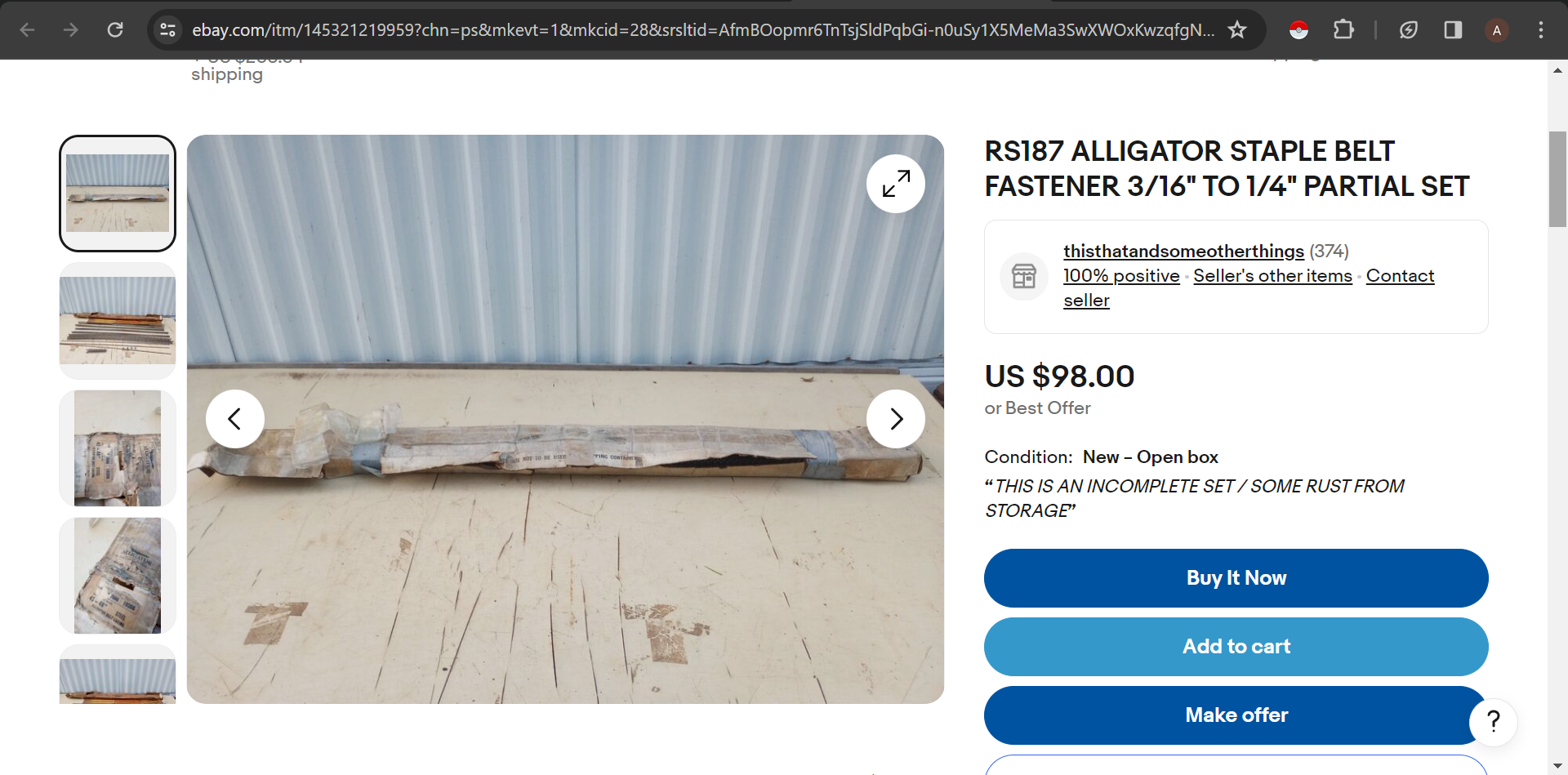
Task: Select the second thumbnail showing staple strips
Action: (118, 321)
